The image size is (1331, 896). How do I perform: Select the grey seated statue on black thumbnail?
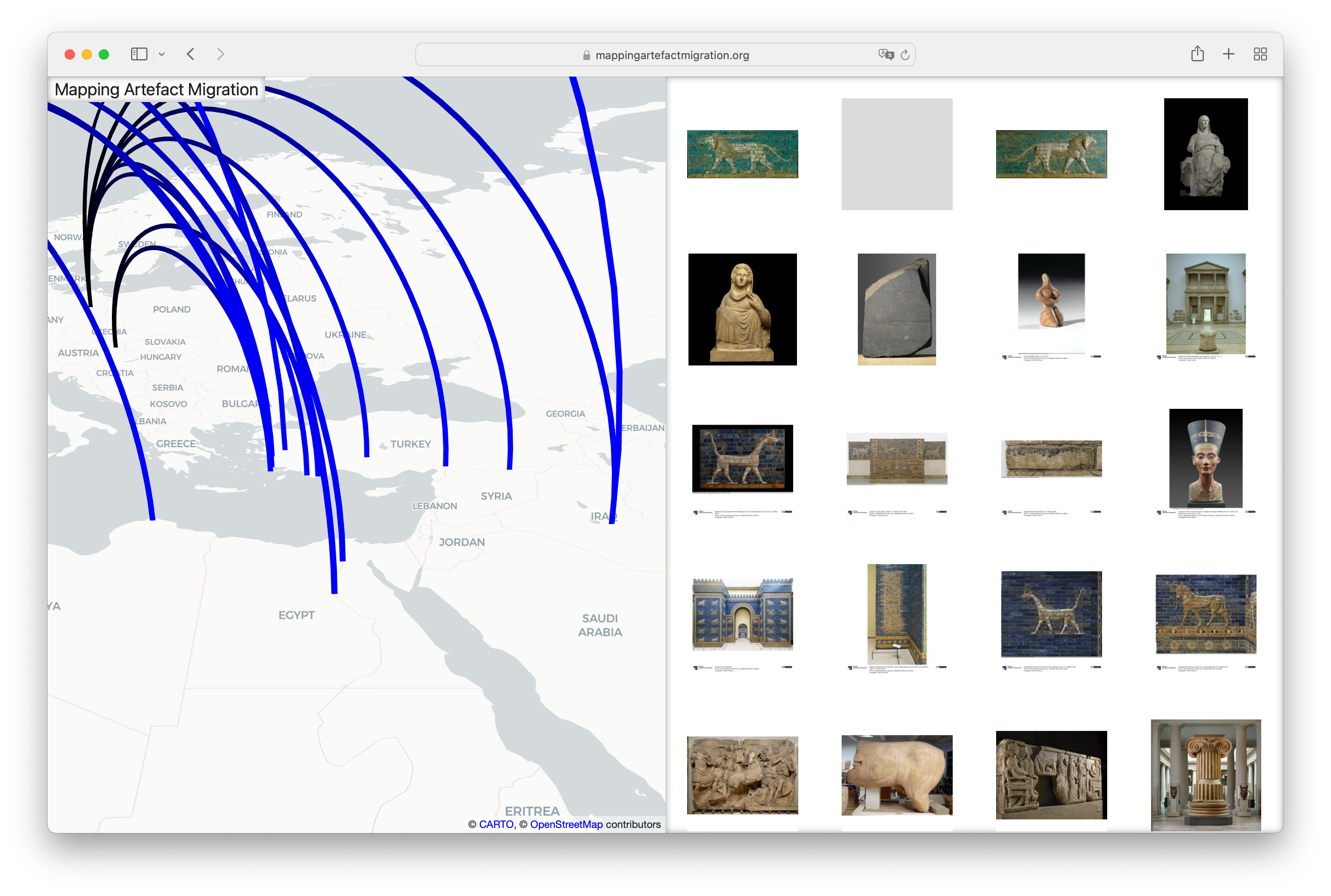pyautogui.click(x=1206, y=154)
